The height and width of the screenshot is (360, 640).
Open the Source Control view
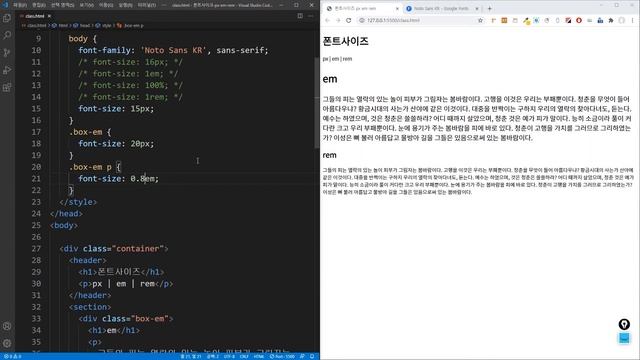point(7,53)
